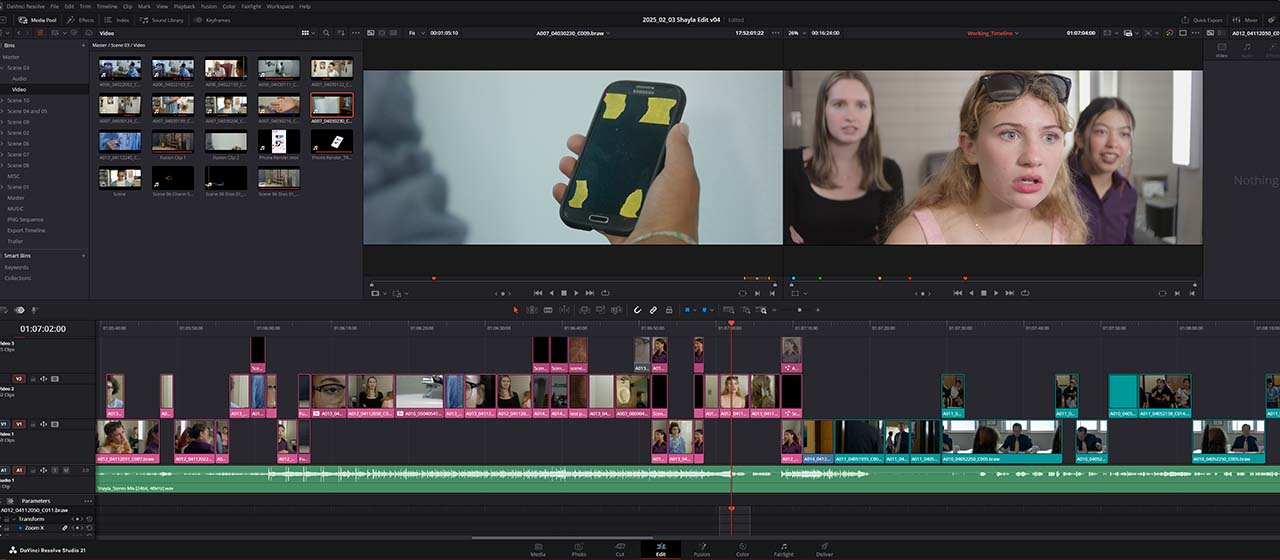Screen dimensions: 1280x560
Task: Select the Fusion Clip 1 thumbnail
Action: [173, 141]
